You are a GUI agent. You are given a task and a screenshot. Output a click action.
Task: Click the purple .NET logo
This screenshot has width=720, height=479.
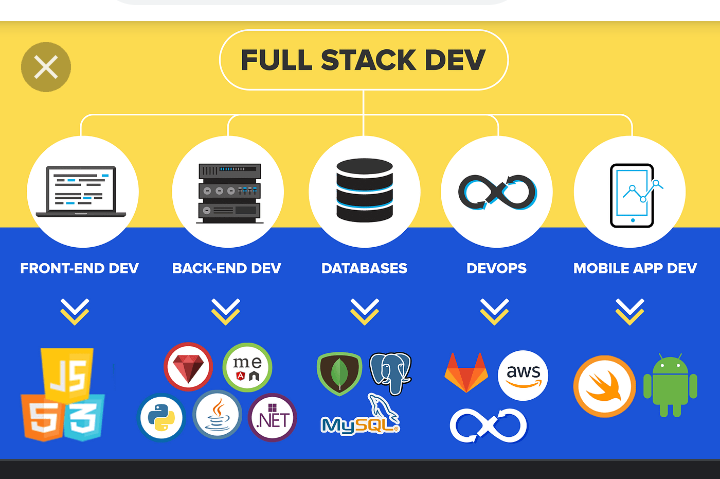[x=273, y=417]
